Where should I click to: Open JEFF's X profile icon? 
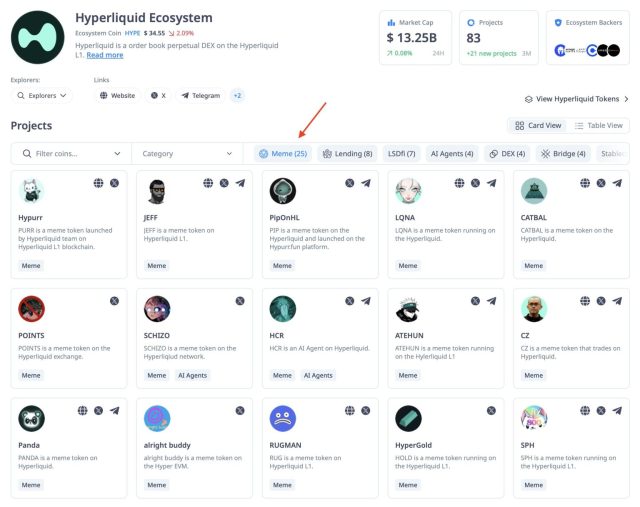point(224,183)
